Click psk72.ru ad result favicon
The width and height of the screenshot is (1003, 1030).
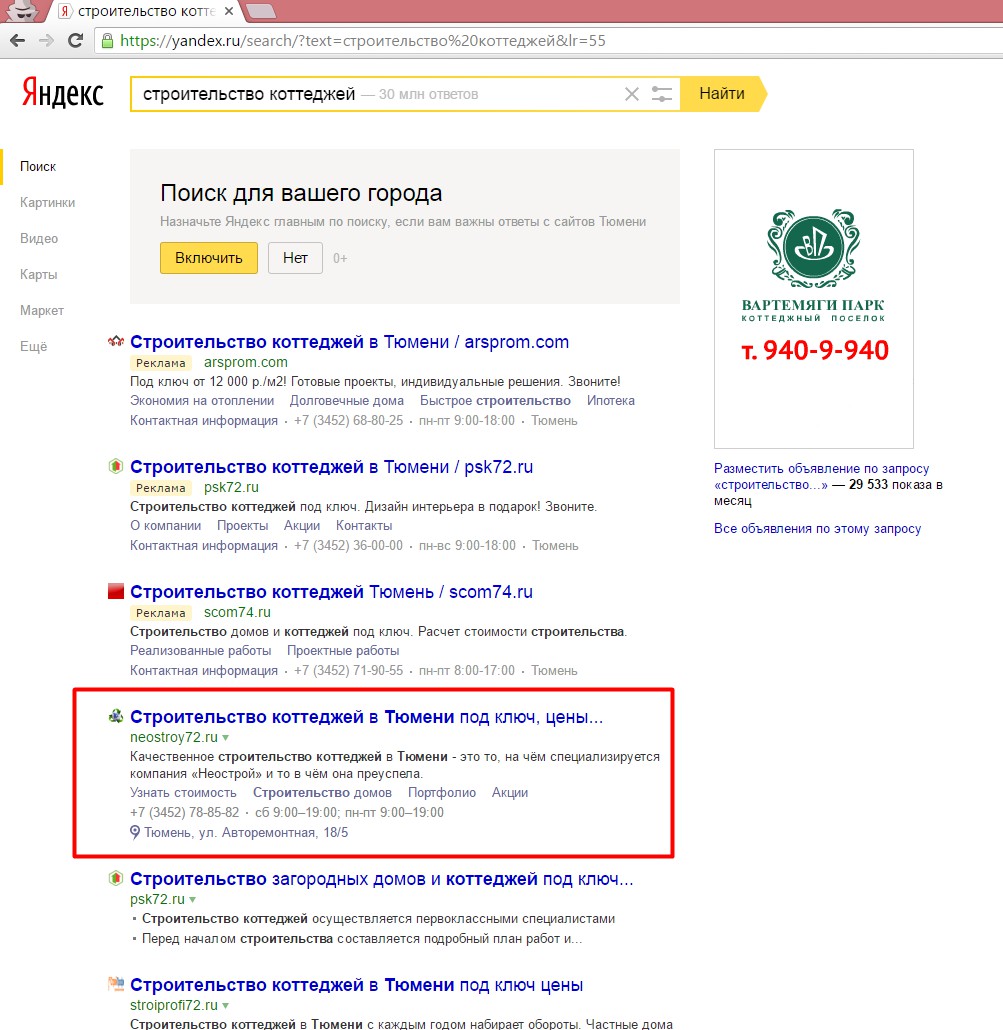(x=116, y=466)
